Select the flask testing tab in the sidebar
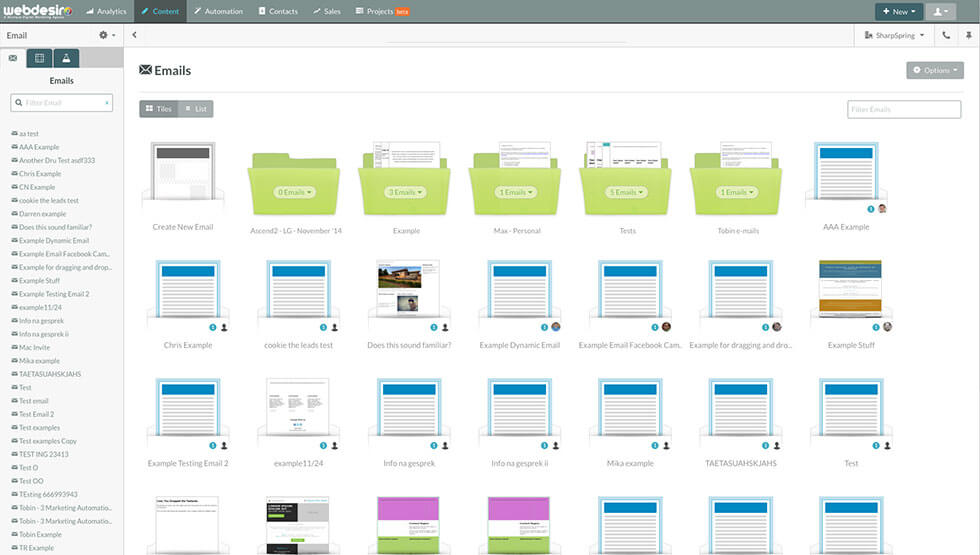The image size is (980, 555). (66, 58)
